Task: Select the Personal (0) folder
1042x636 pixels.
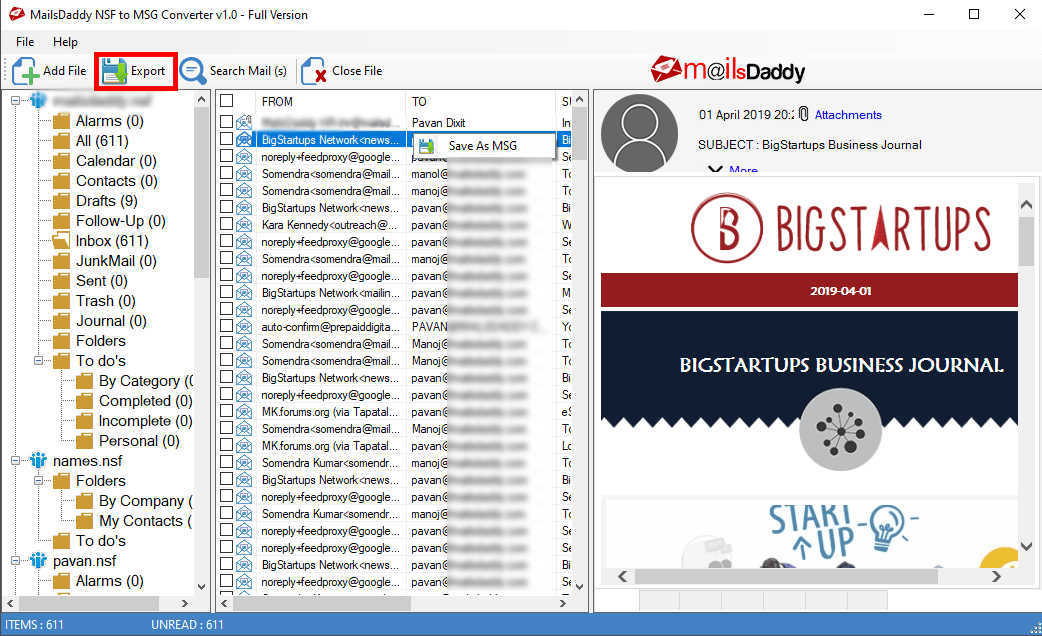Action: [x=139, y=441]
